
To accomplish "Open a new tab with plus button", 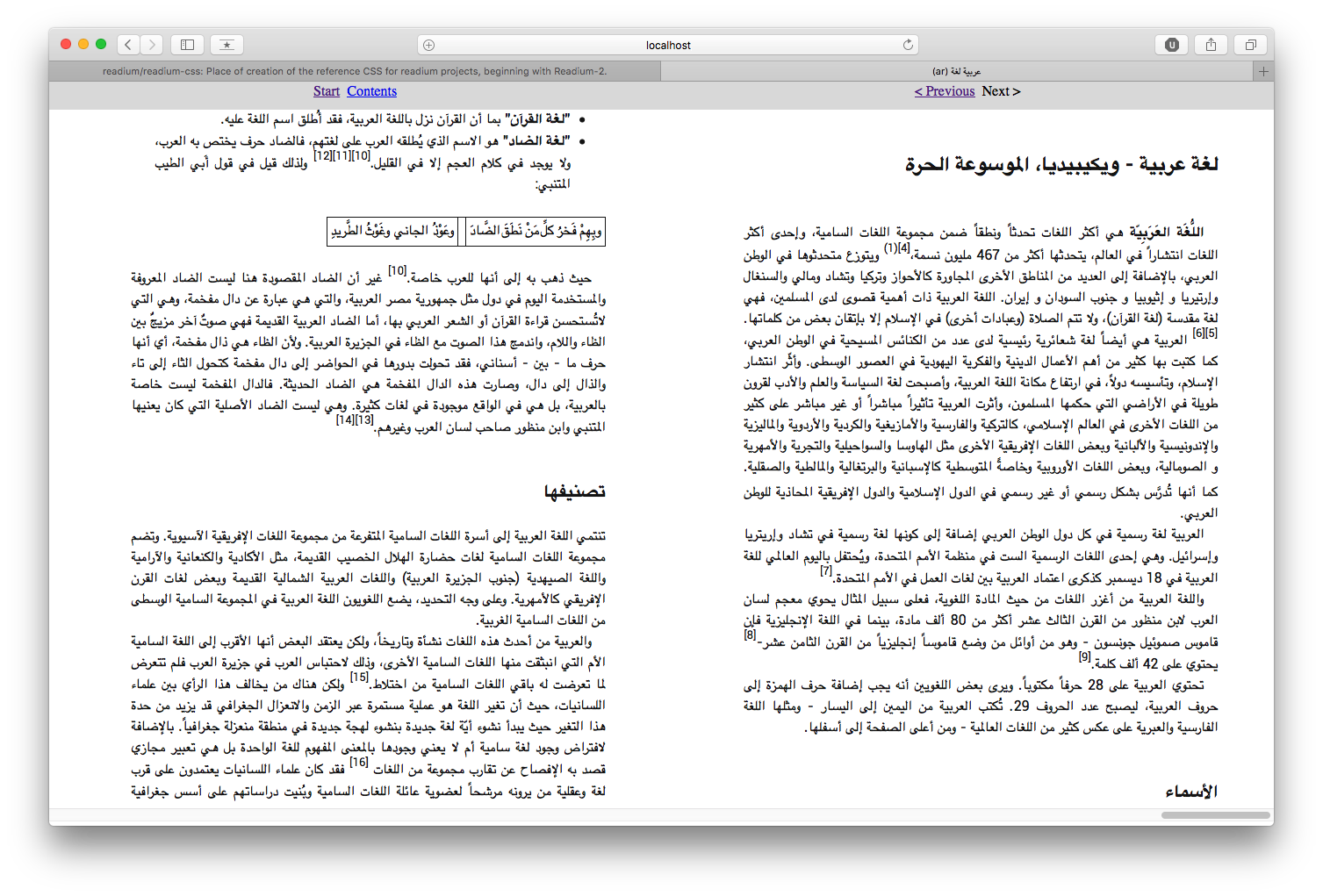I will [x=1263, y=71].
